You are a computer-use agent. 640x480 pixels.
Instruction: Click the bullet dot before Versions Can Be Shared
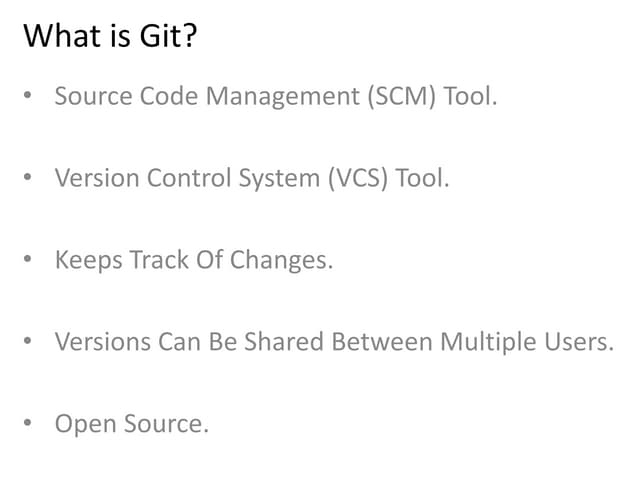click(29, 342)
